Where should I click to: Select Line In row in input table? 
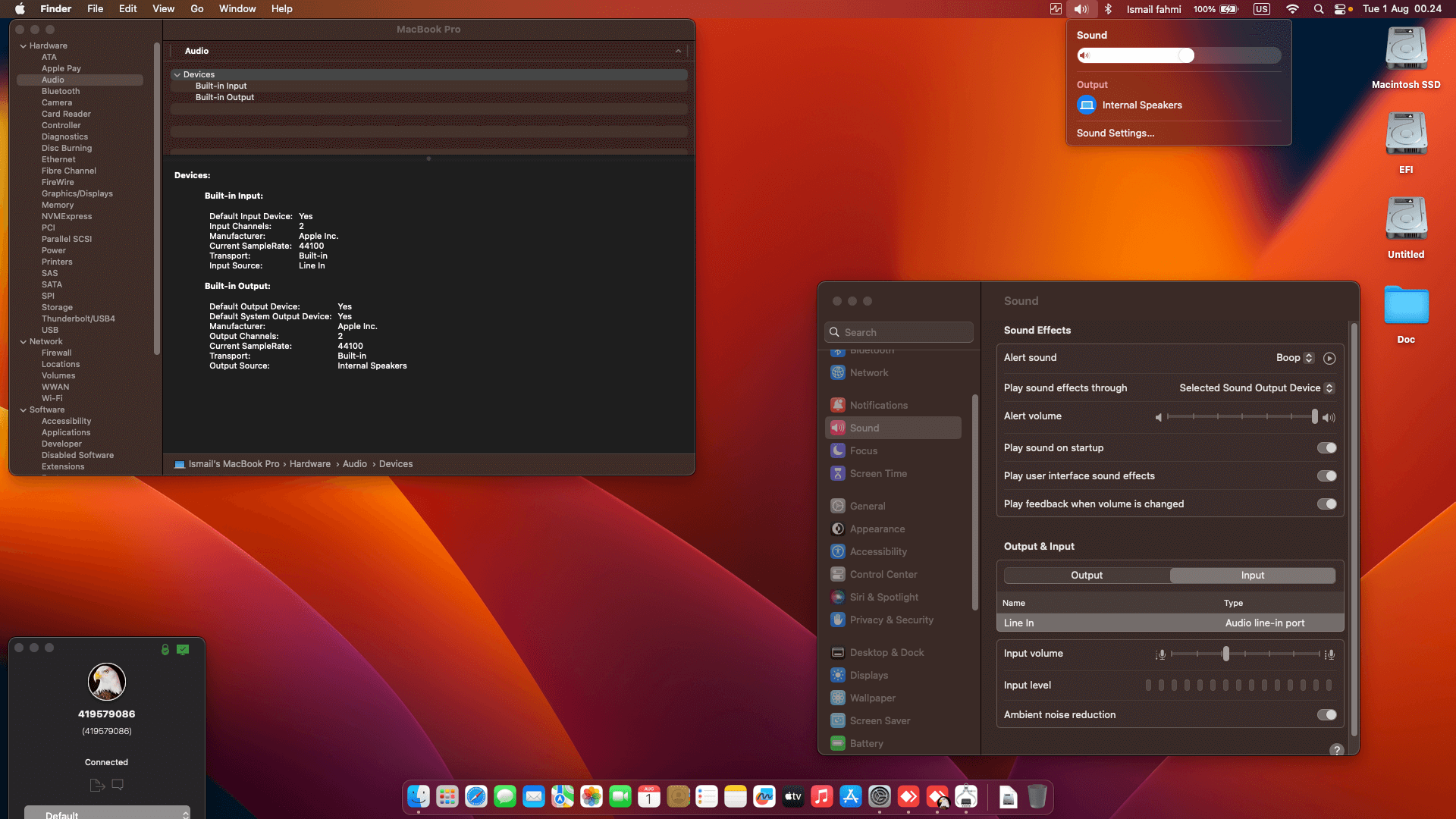[1170, 623]
